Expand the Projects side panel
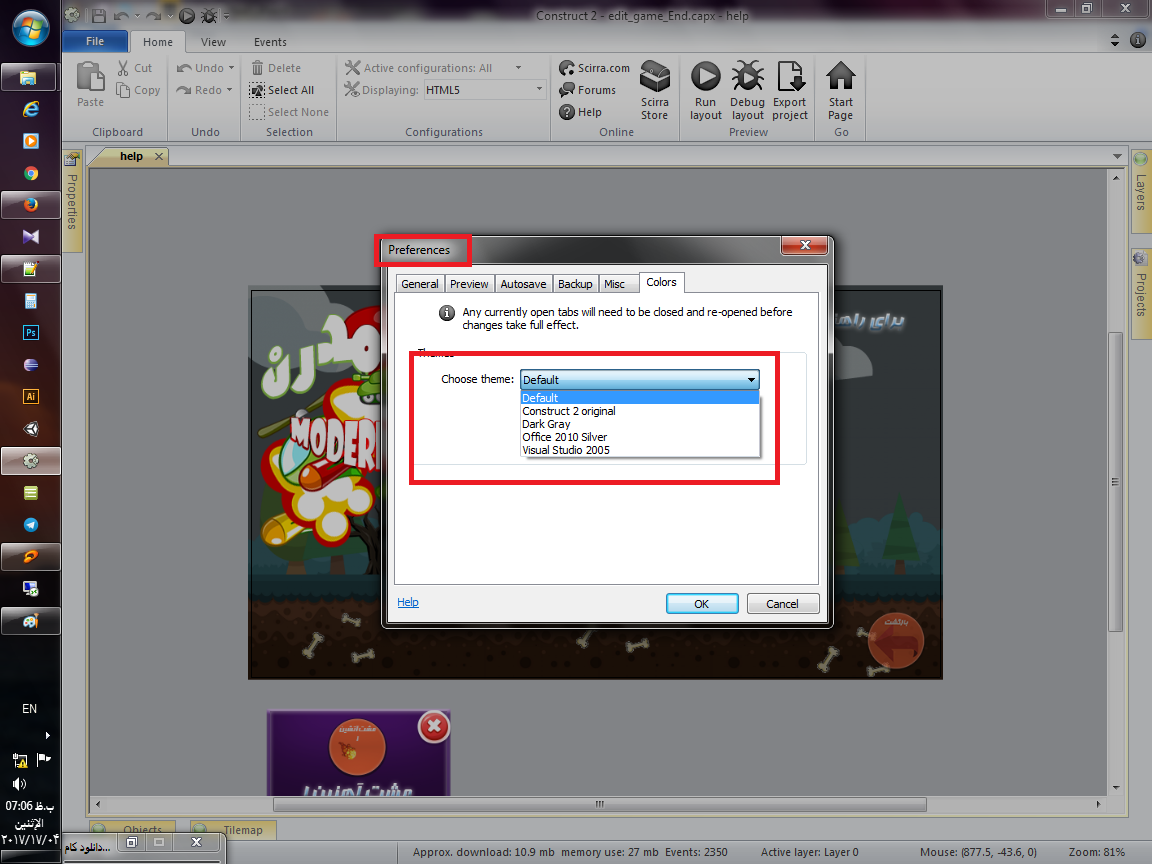 pos(1140,292)
